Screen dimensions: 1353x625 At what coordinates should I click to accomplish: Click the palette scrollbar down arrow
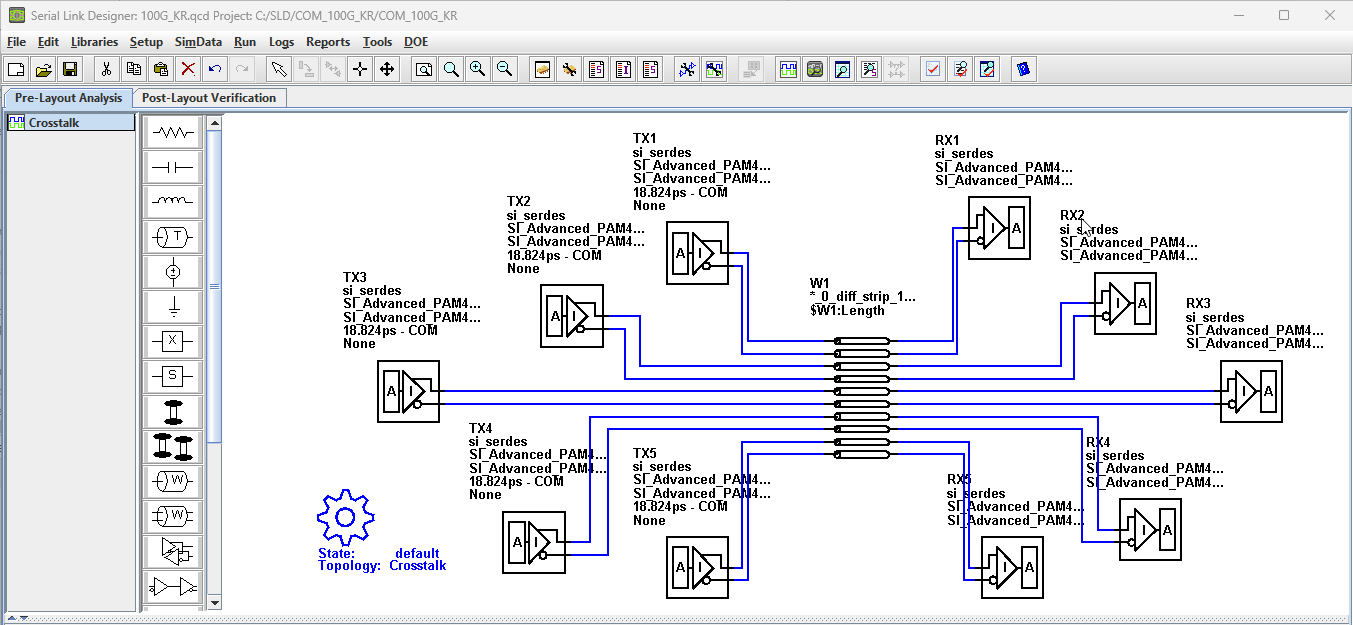pos(213,602)
